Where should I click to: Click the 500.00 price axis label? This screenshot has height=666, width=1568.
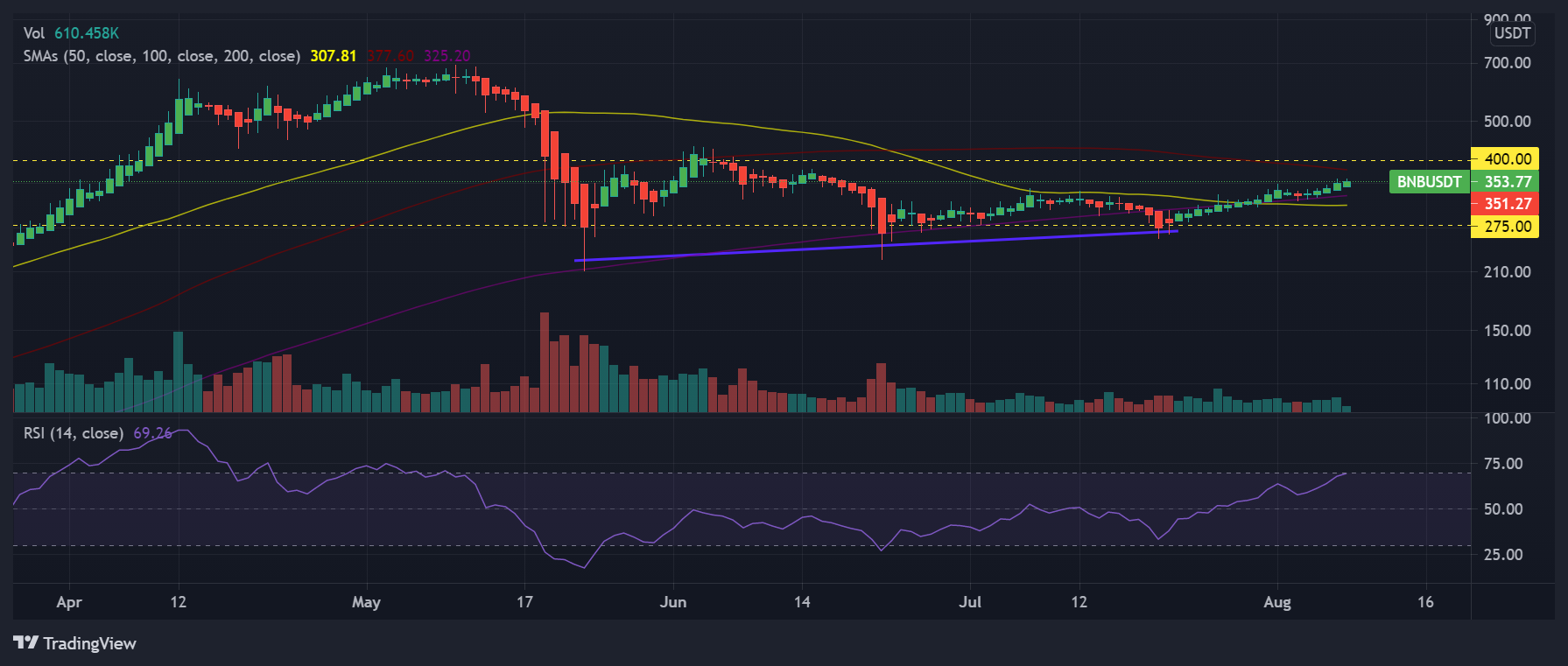coord(1508,122)
